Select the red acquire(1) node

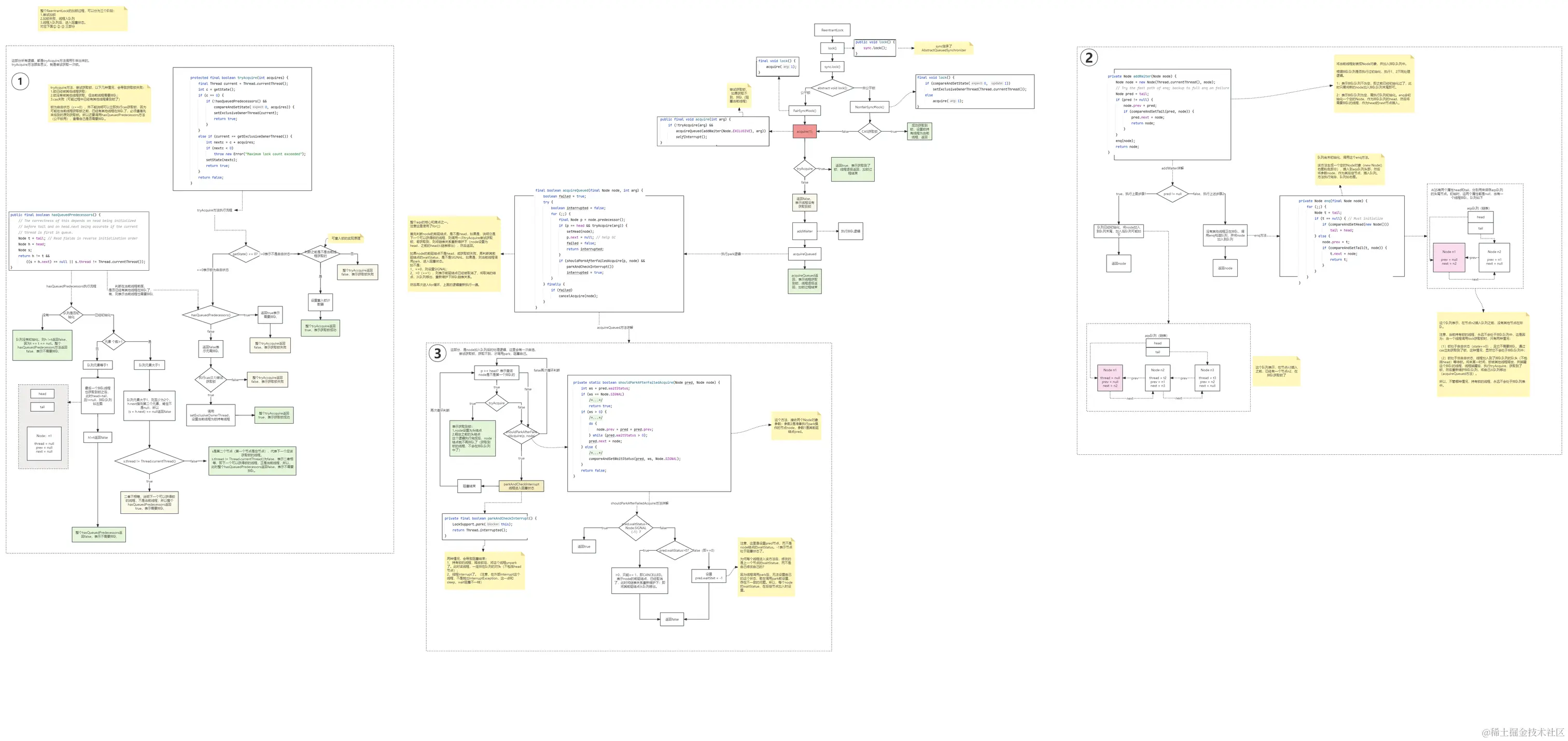(804, 132)
